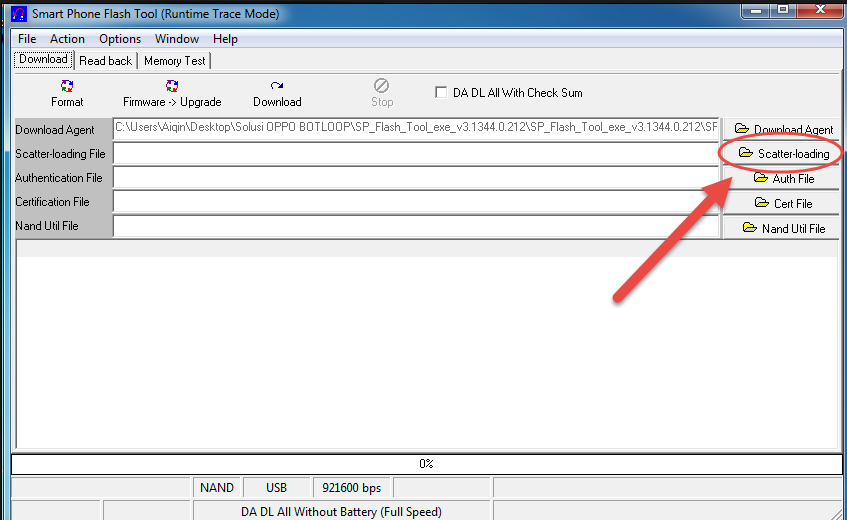847x520 pixels.
Task: Click the Cert File button
Action: [x=782, y=203]
